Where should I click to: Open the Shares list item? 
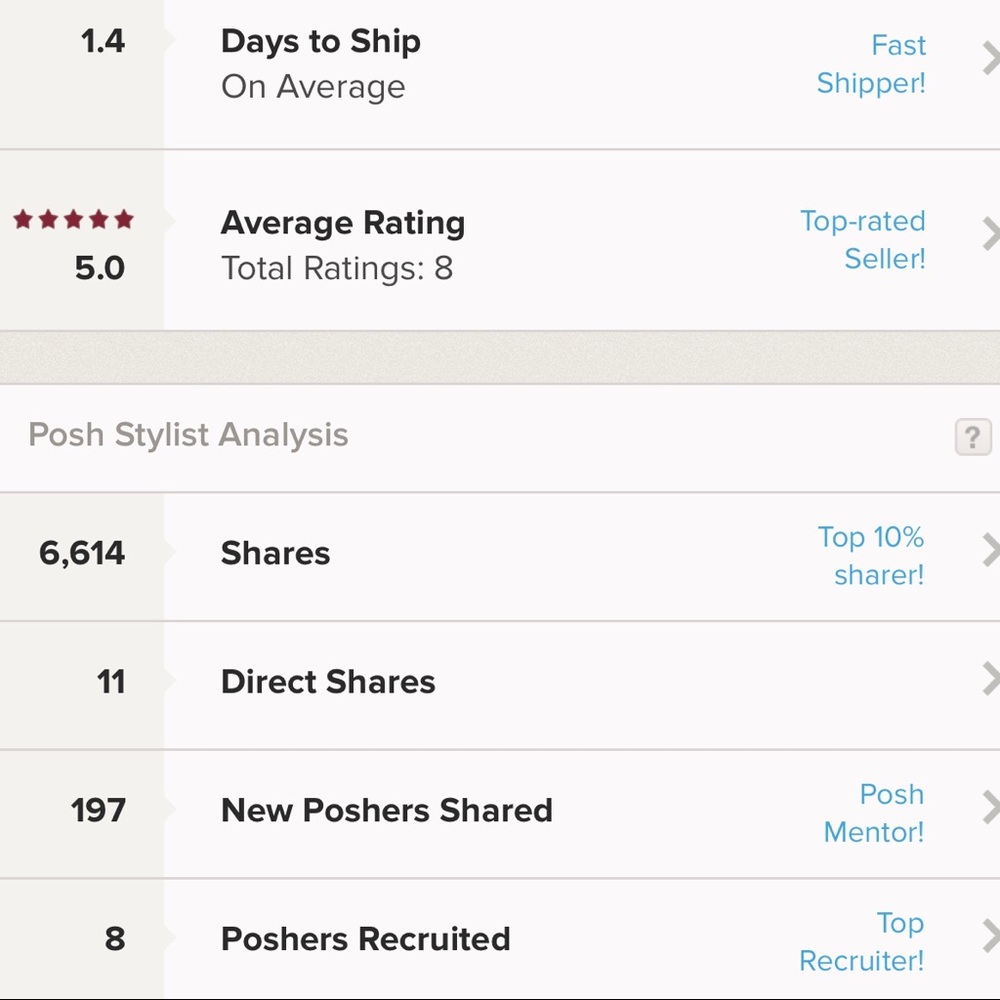pyautogui.click(x=500, y=556)
